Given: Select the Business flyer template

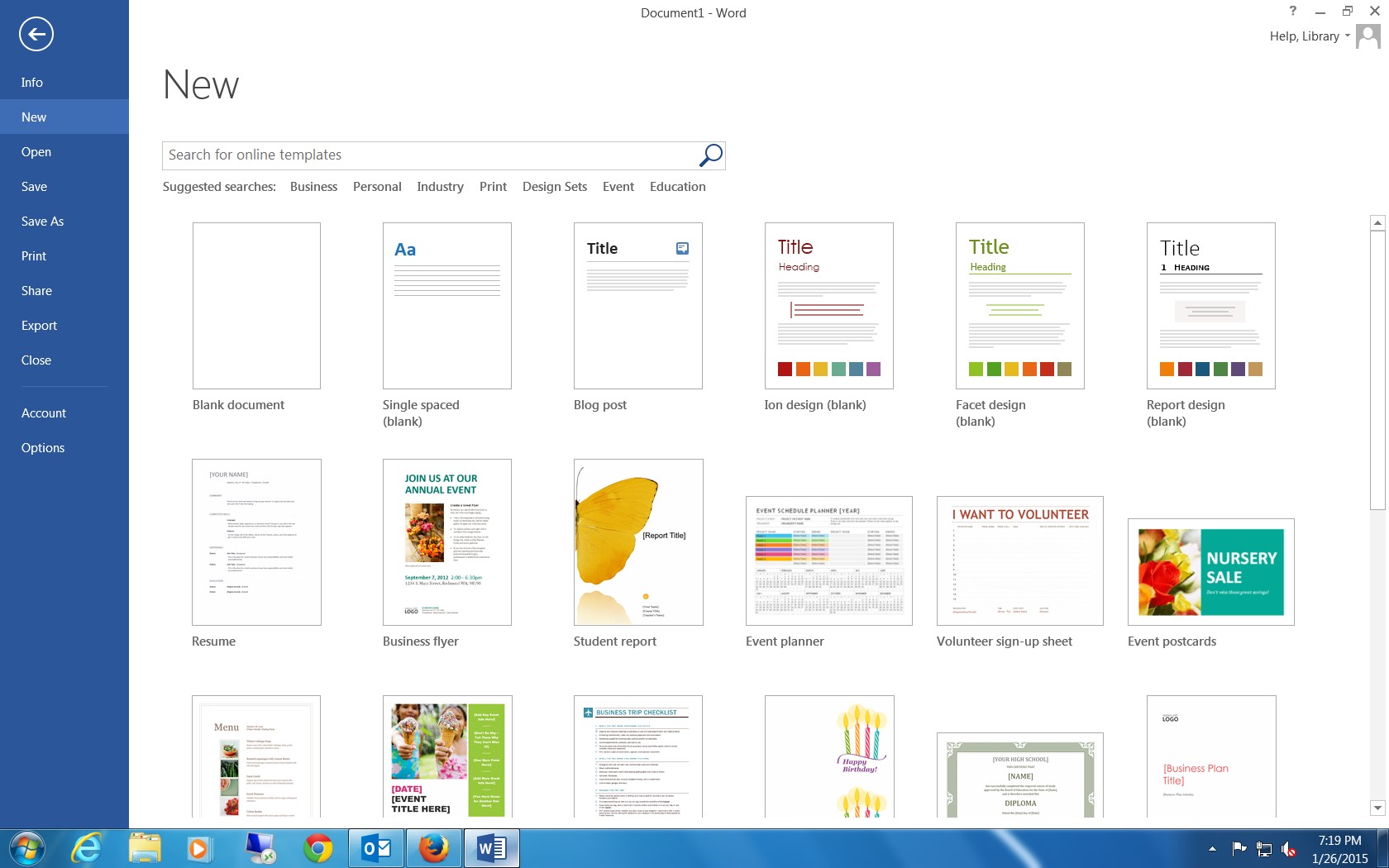Looking at the screenshot, I should [x=447, y=542].
